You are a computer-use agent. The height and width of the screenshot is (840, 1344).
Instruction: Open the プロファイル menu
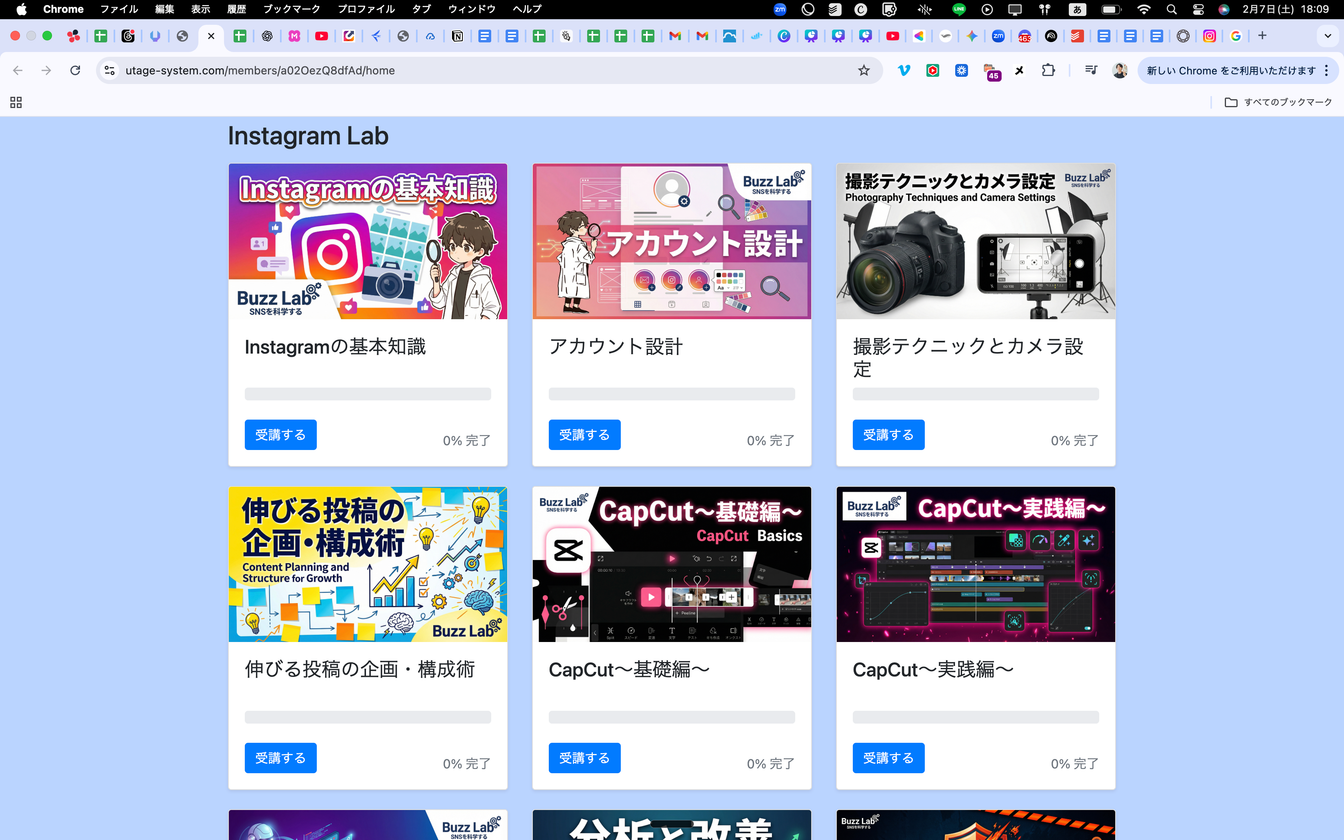coord(366,9)
